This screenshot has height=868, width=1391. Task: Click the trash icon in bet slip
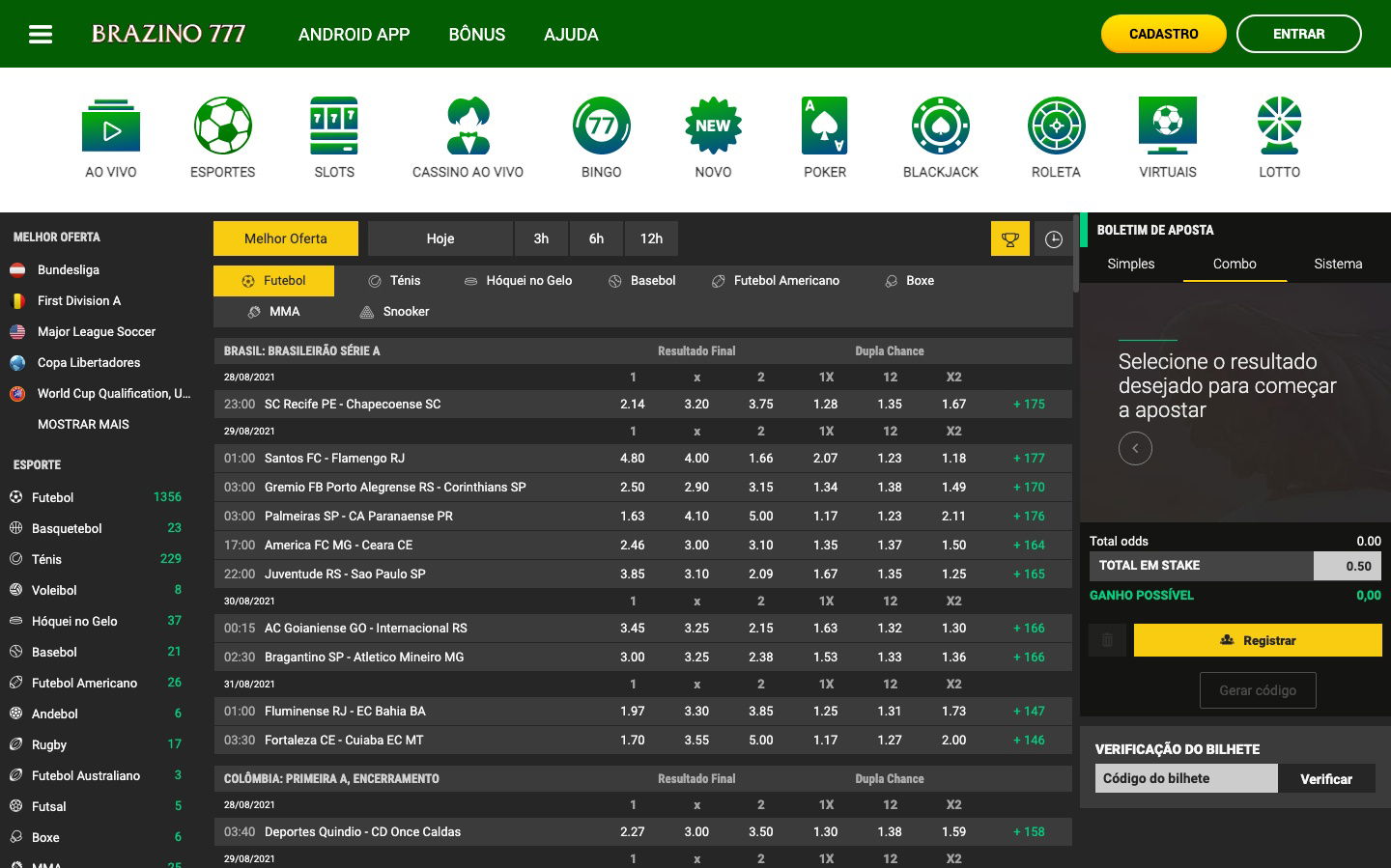(1107, 640)
